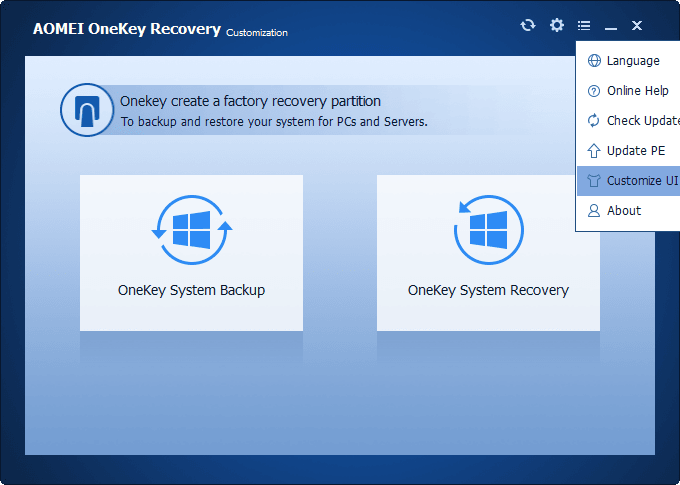This screenshot has height=485, width=680.
Task: Click the refresh icon in title bar
Action: pos(528,25)
